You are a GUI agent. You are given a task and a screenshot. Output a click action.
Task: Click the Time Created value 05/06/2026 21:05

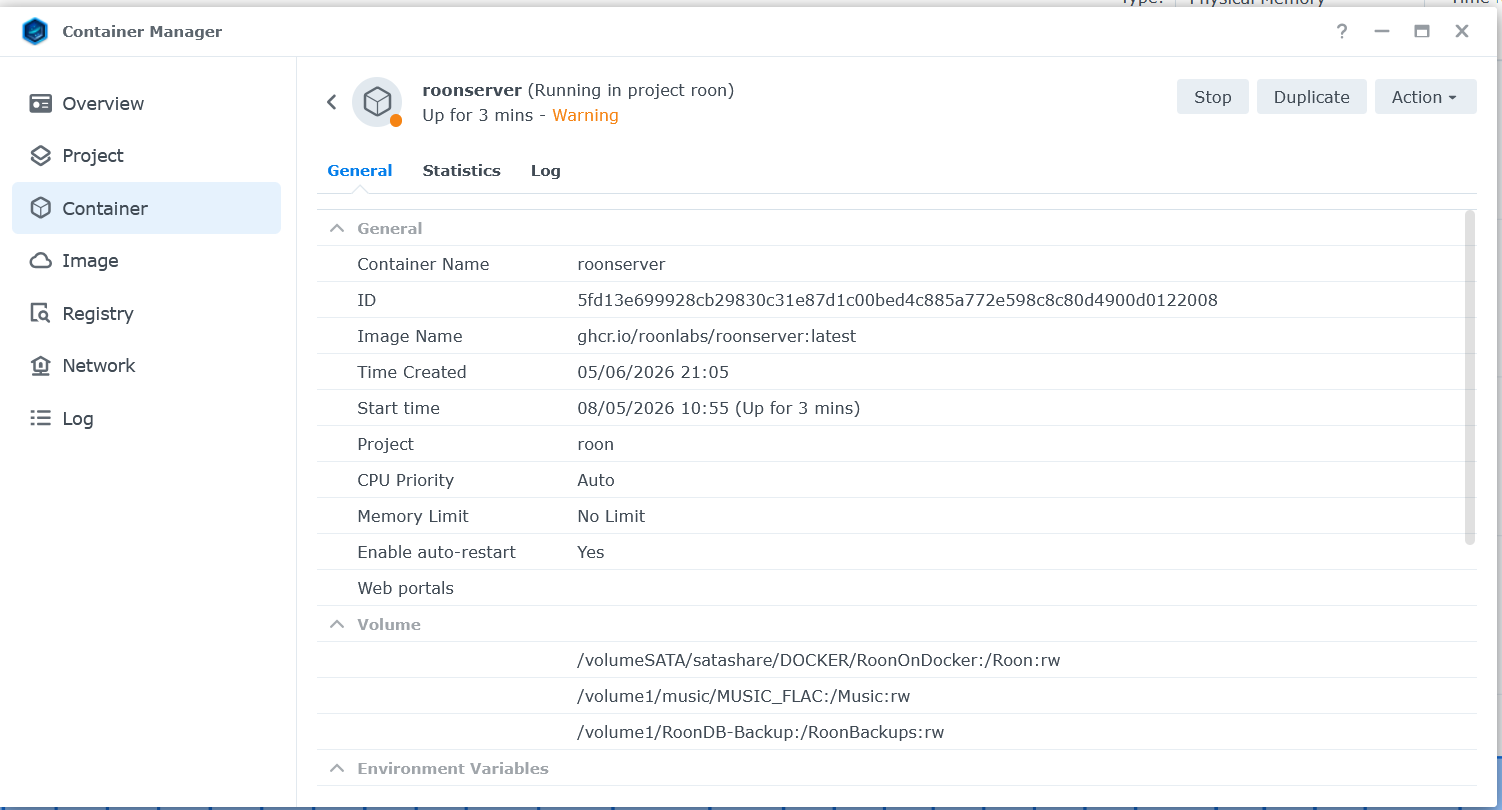click(x=653, y=372)
